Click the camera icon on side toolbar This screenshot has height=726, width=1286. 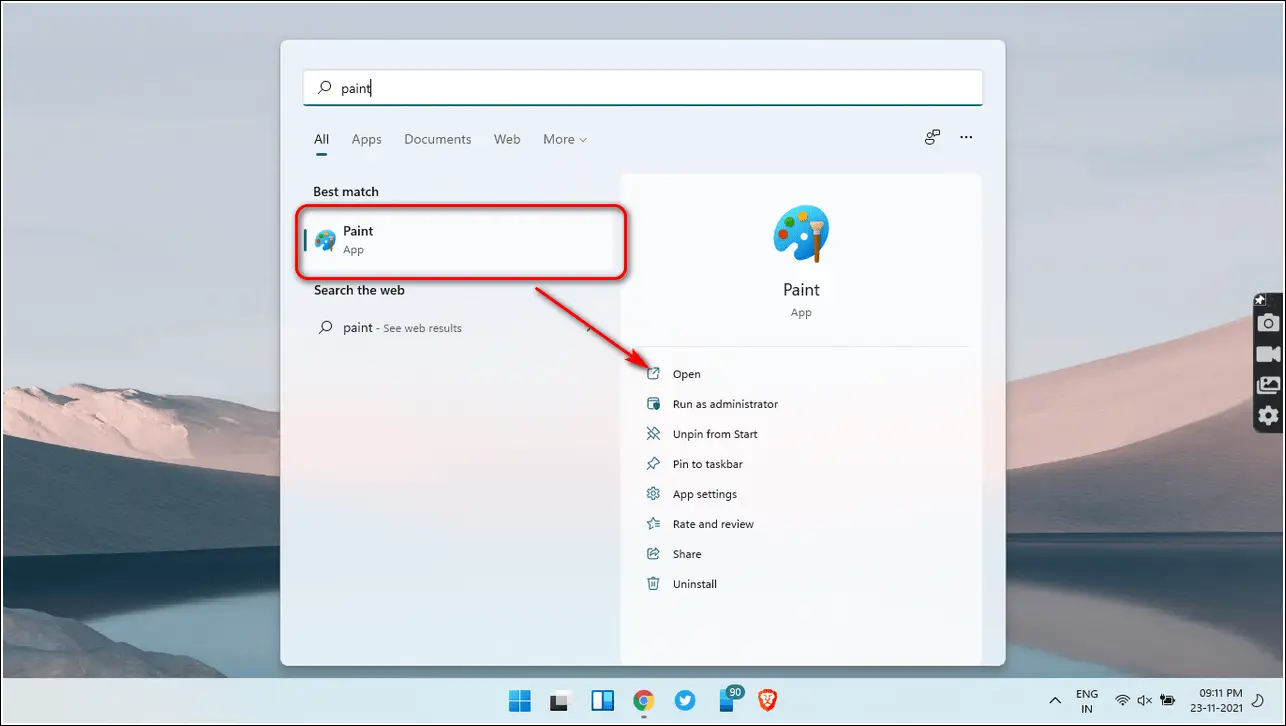point(1269,323)
